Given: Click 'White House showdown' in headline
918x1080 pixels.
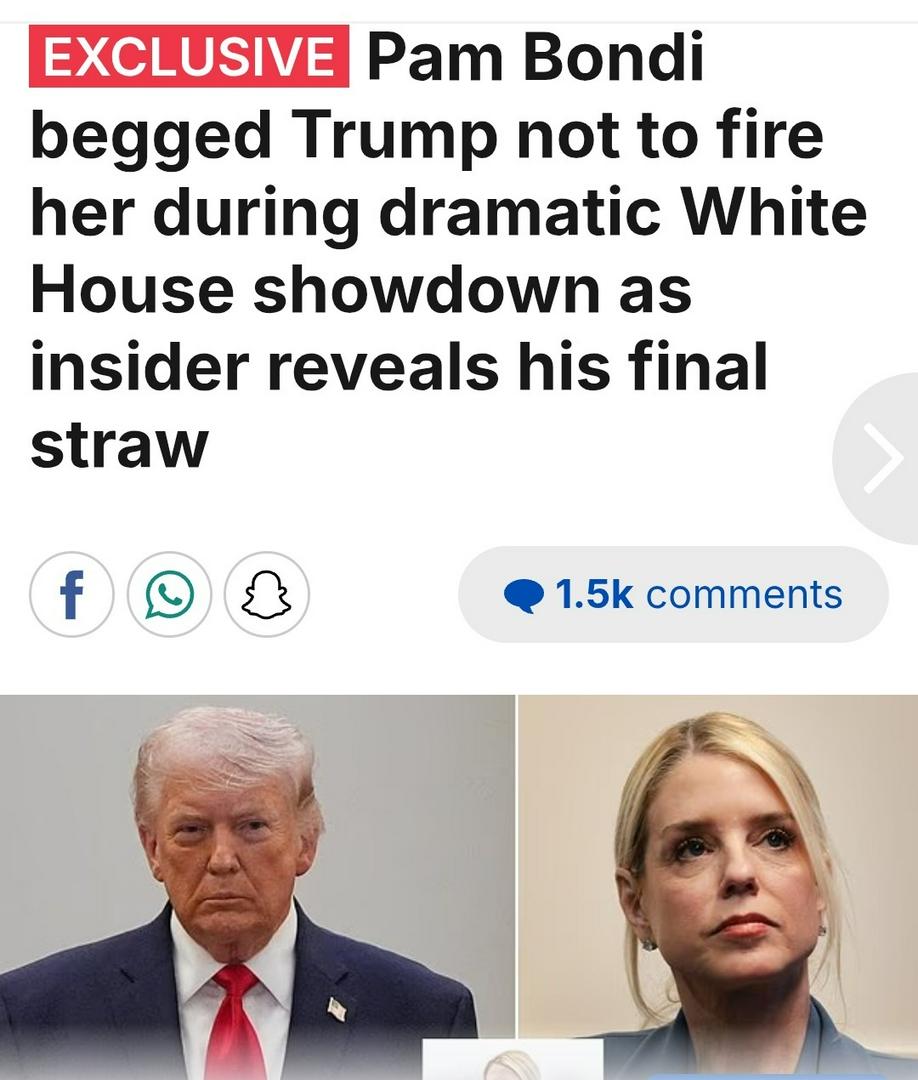Looking at the screenshot, I should 448,251.
